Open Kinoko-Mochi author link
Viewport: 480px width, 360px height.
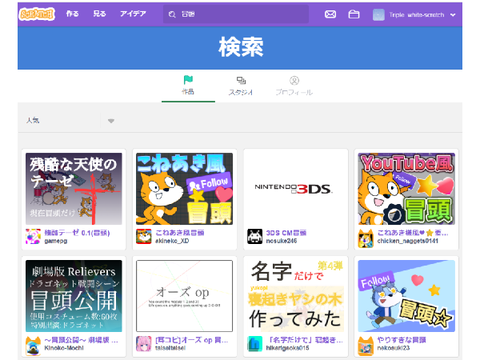point(64,348)
